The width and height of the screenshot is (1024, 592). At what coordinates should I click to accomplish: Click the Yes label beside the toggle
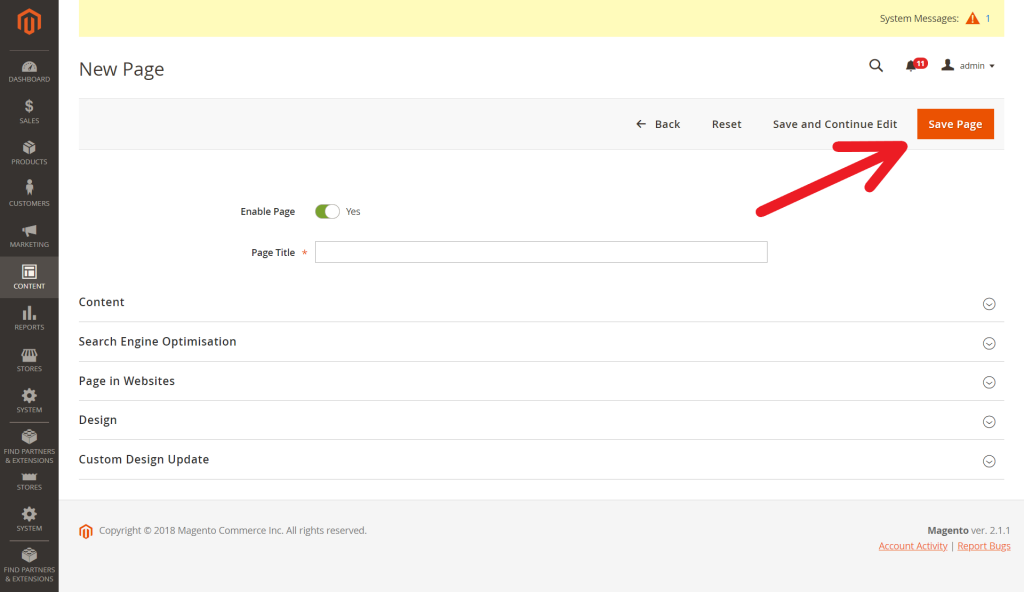353,212
